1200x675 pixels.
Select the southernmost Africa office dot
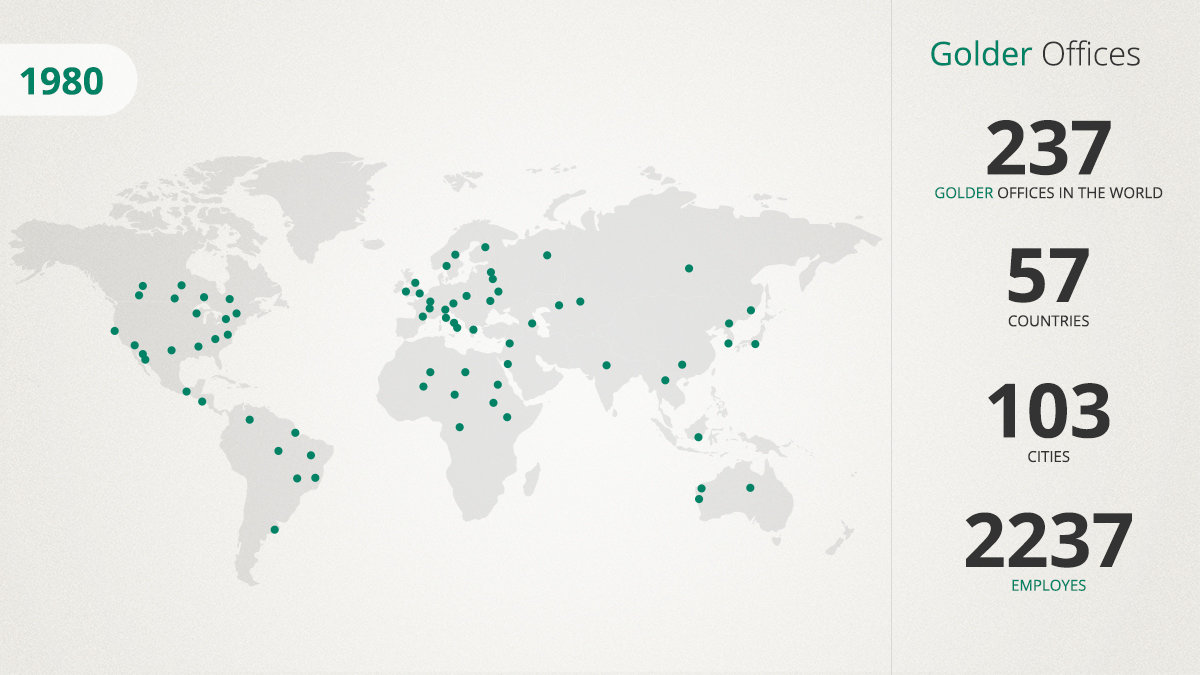[459, 427]
